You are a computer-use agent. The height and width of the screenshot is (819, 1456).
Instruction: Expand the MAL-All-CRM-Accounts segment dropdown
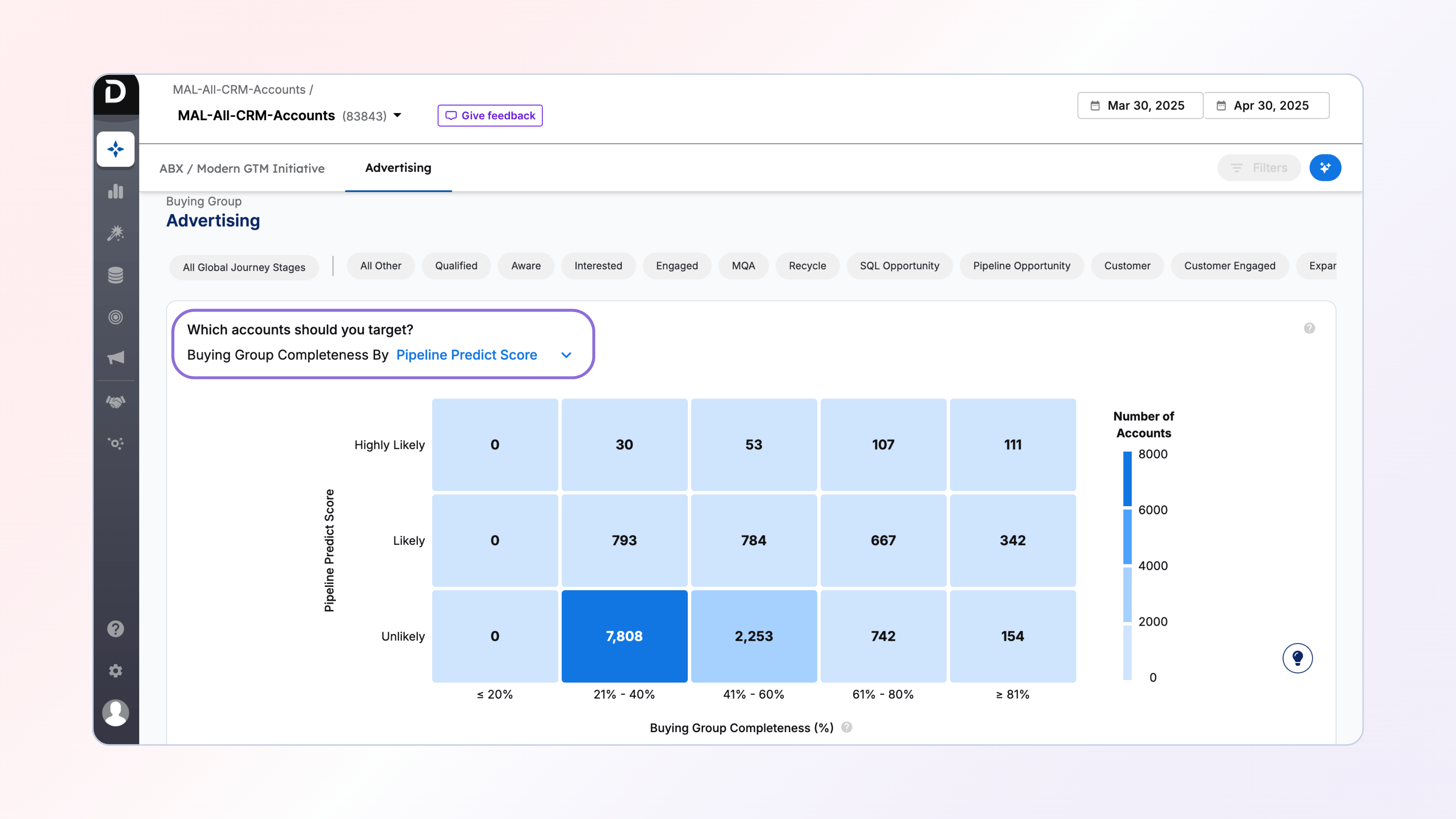pyautogui.click(x=397, y=115)
